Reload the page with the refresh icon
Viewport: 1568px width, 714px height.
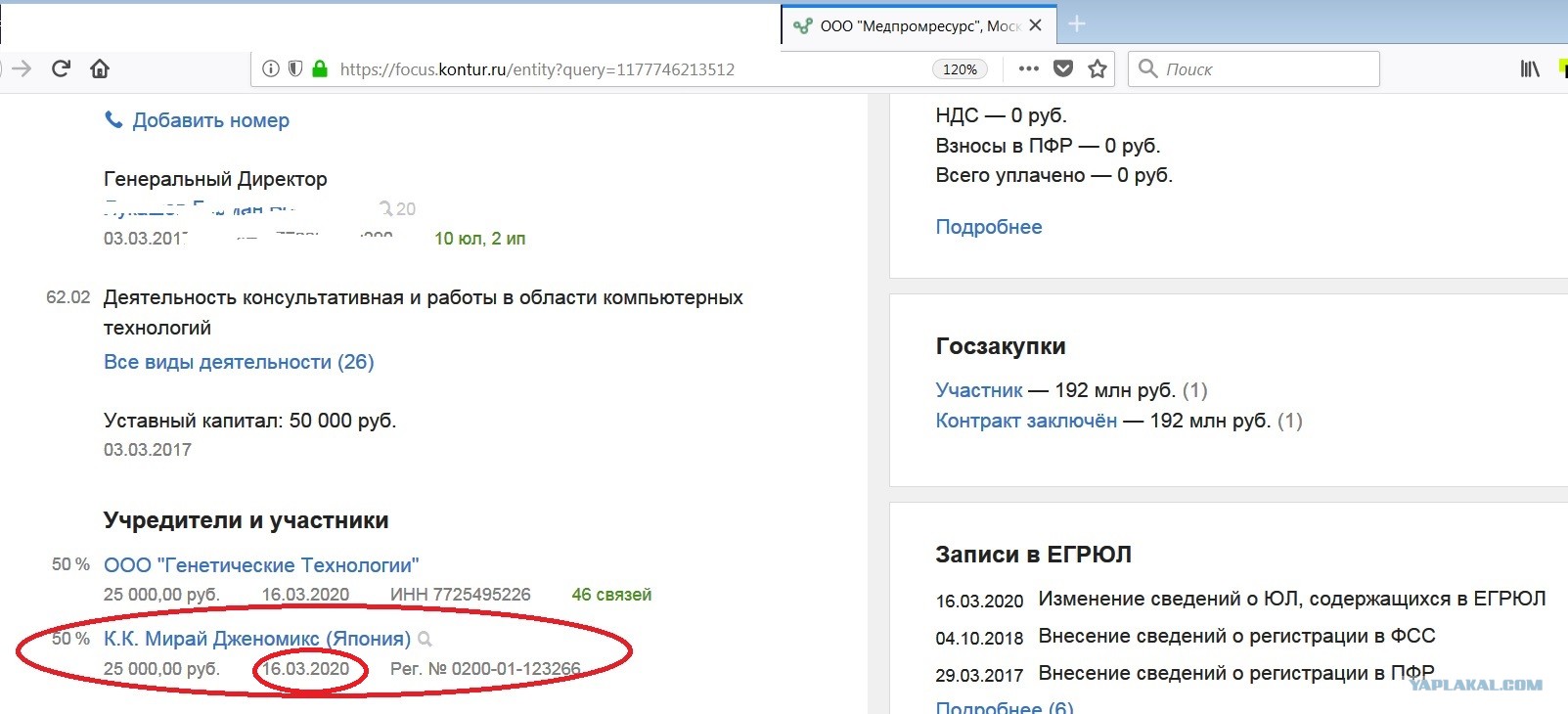61,68
